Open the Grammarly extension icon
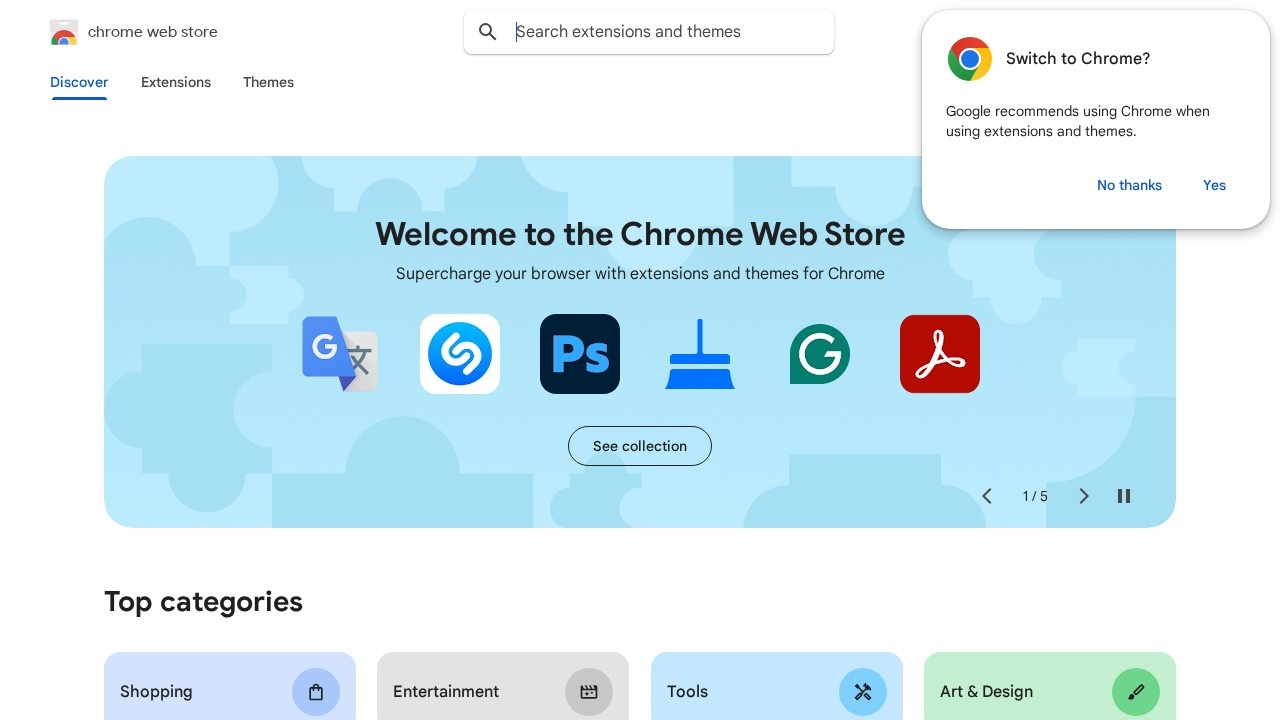This screenshot has height=720, width=1280. click(820, 354)
